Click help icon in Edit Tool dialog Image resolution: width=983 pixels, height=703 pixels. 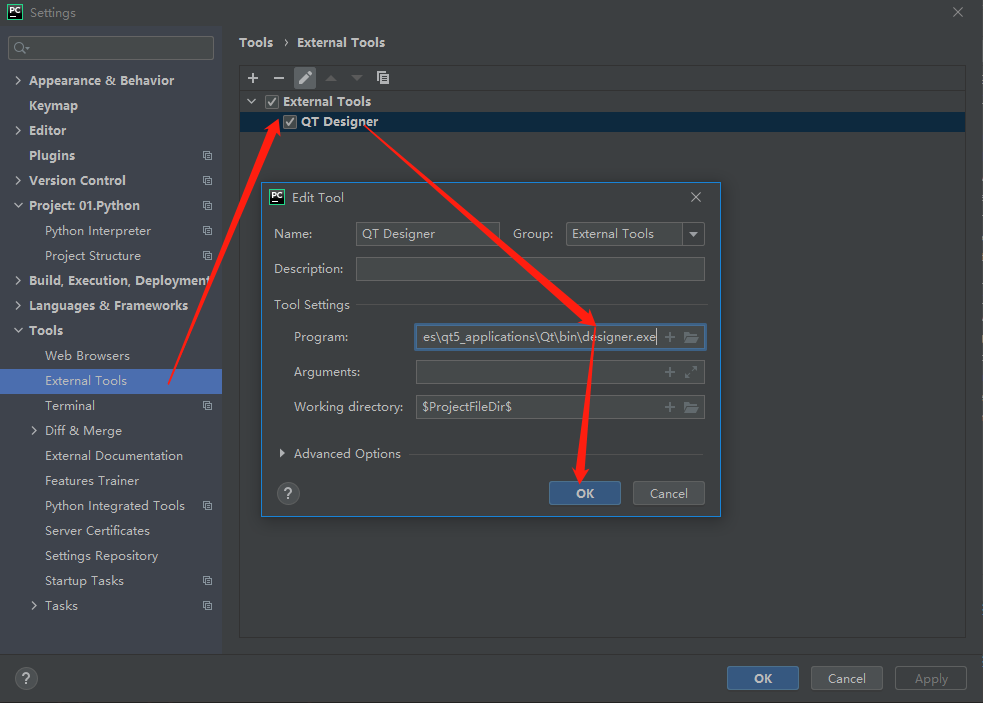click(288, 493)
